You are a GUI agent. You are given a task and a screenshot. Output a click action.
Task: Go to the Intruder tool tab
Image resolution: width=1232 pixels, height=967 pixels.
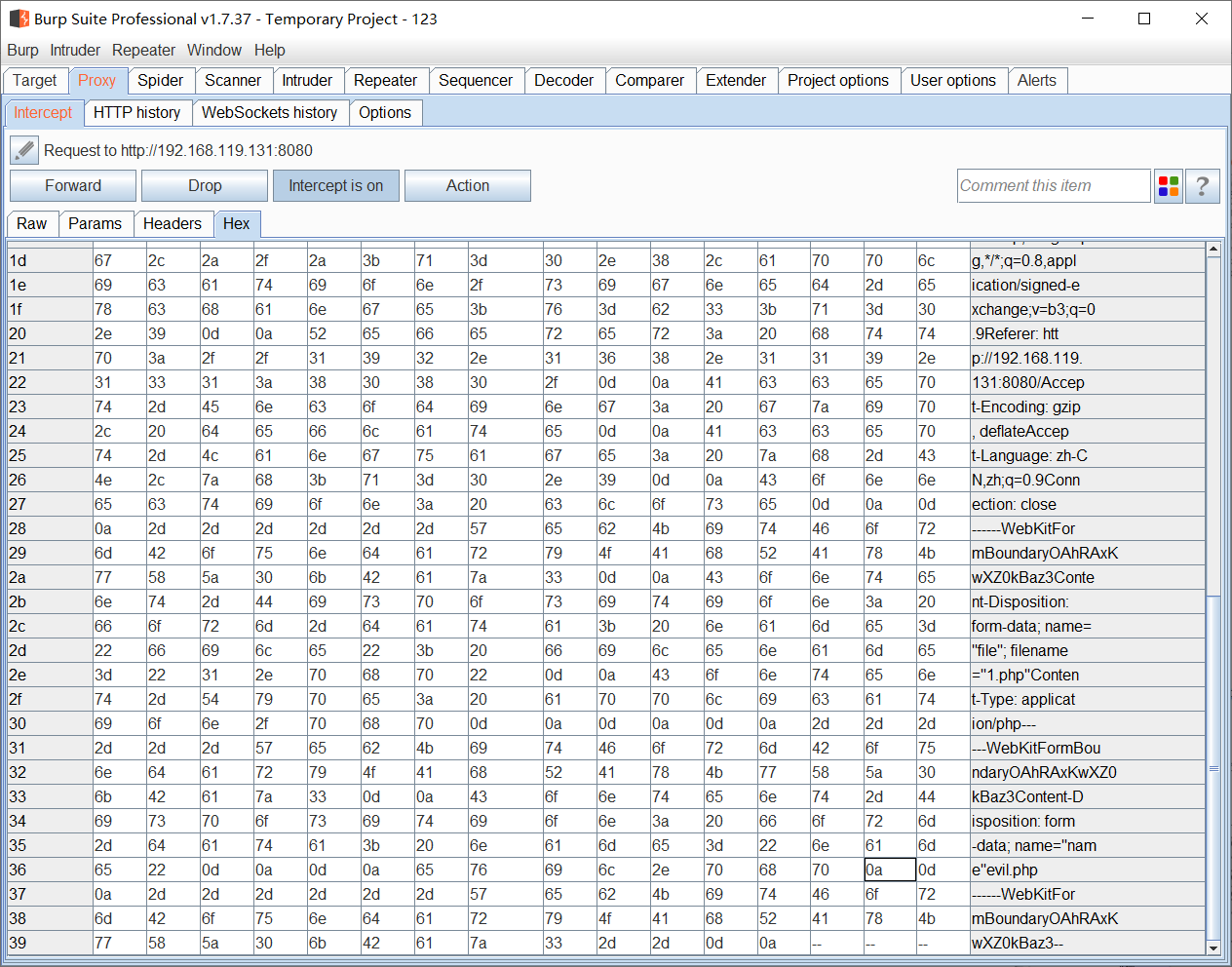pos(307,81)
